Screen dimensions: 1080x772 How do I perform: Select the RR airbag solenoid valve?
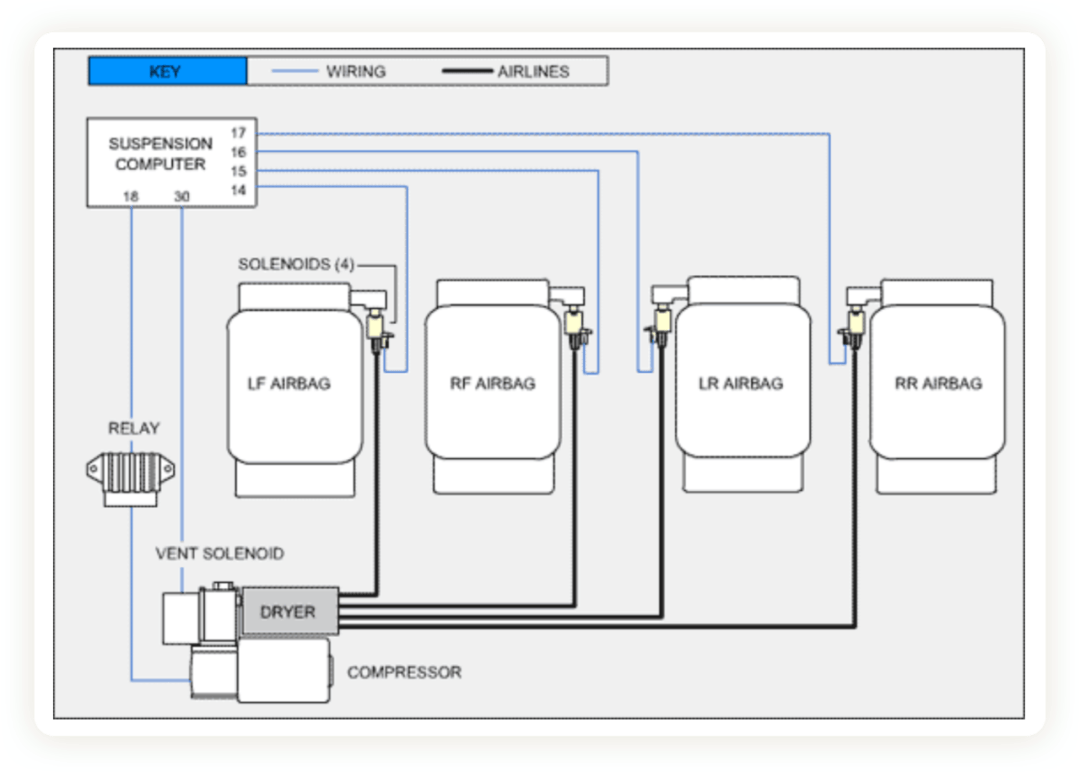(x=854, y=326)
